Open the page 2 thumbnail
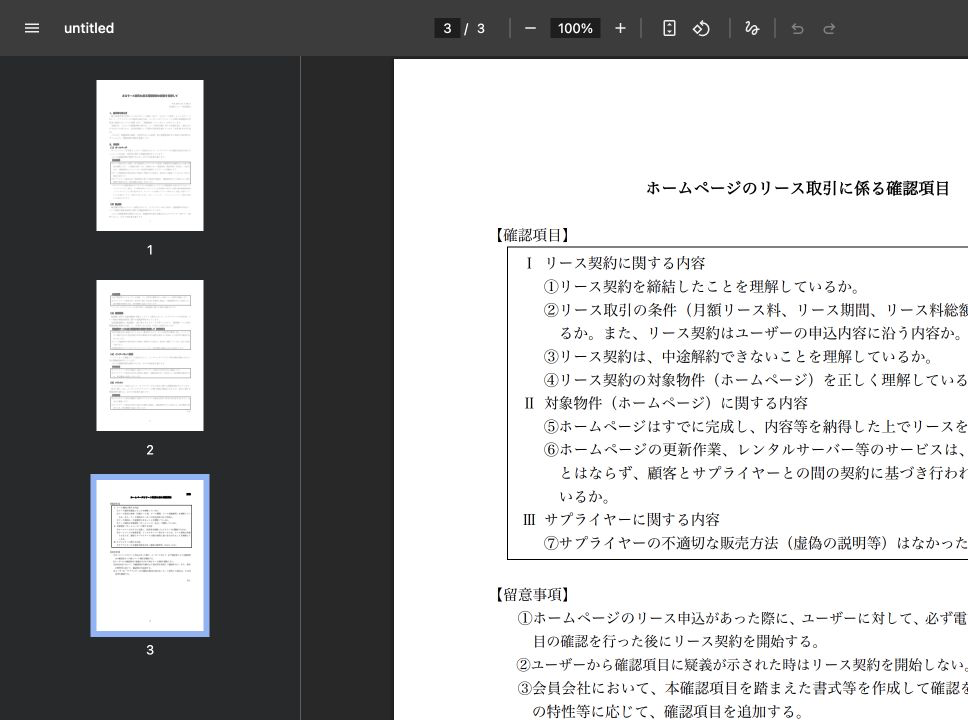This screenshot has width=968, height=720. tap(150, 356)
